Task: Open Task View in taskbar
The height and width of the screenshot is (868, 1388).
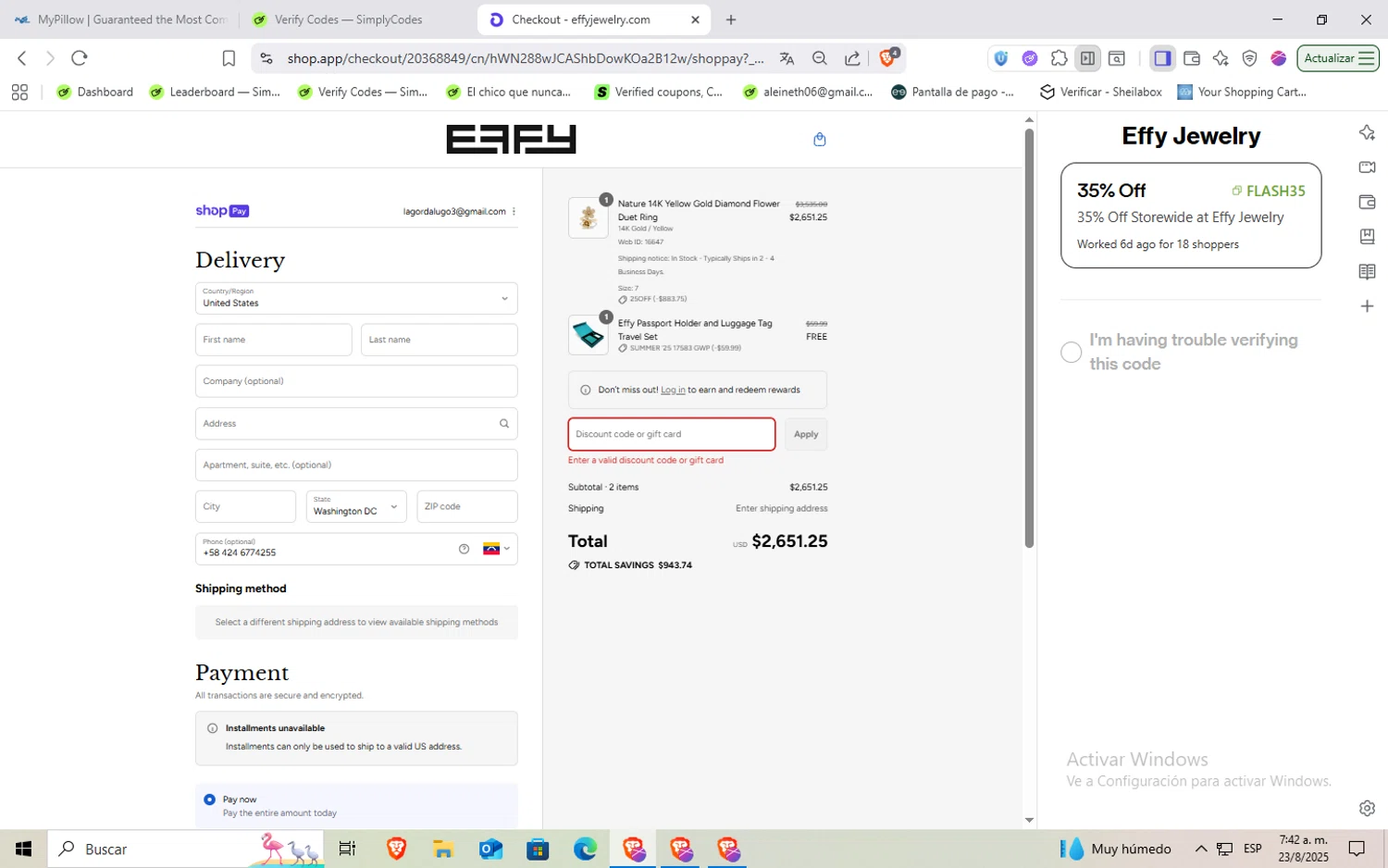Action: 347,849
